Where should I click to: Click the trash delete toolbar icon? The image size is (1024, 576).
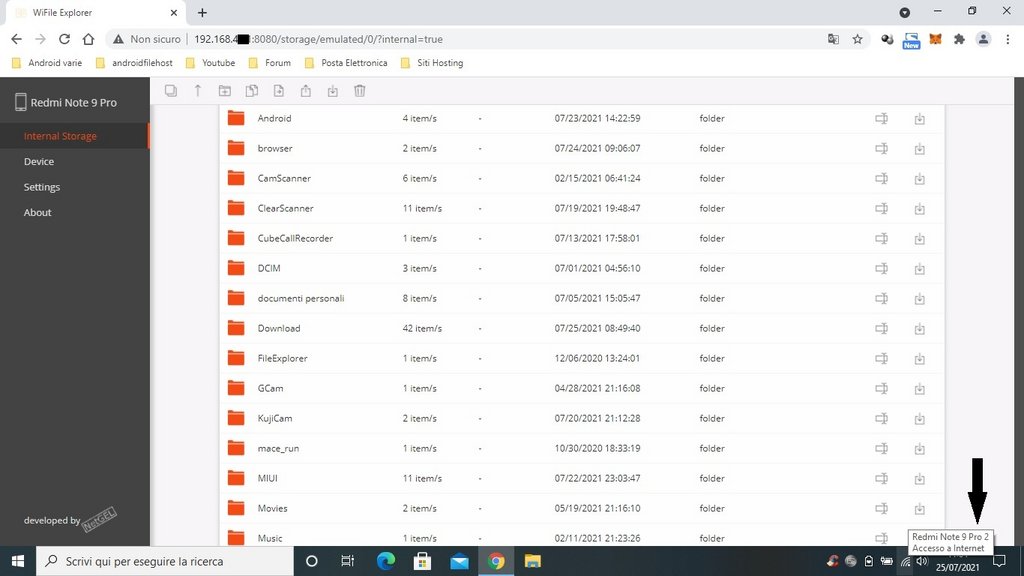pos(360,91)
